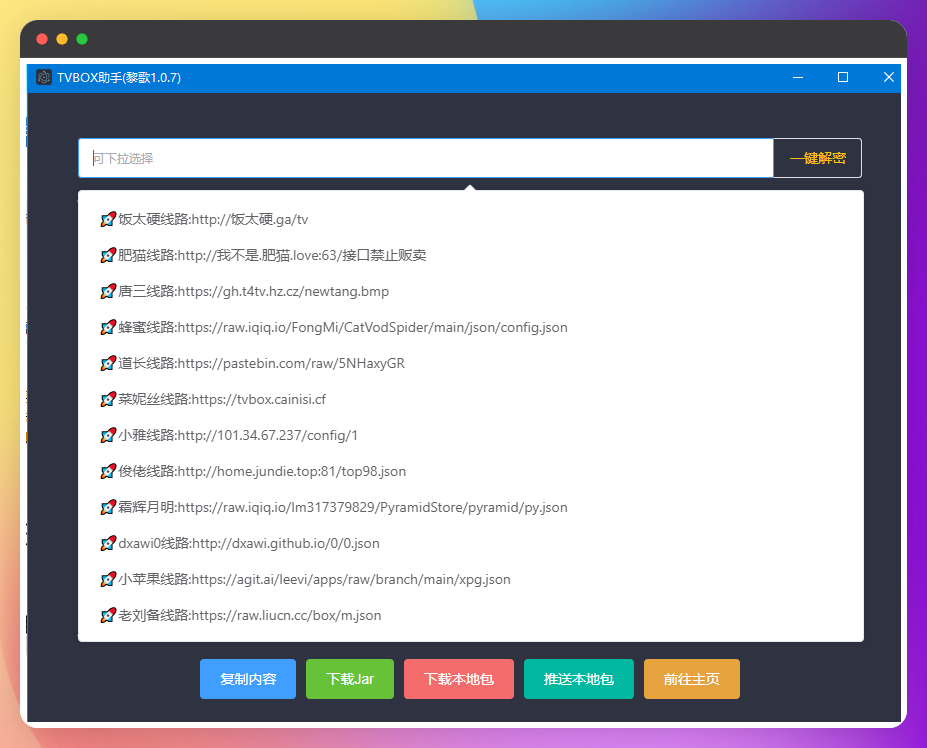Click the red macOS close dot
This screenshot has width=927, height=748.
(42, 39)
